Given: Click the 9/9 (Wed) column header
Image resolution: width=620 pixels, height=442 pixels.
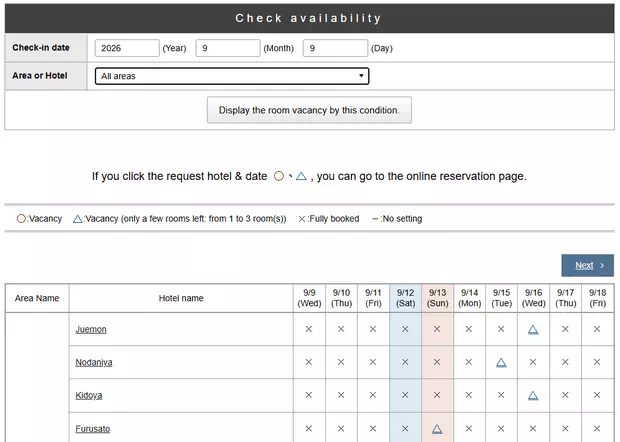Looking at the screenshot, I should (309, 298).
